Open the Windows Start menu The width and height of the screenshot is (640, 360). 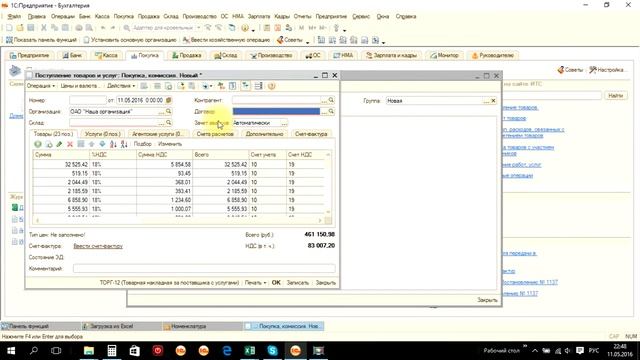click(x=11, y=351)
